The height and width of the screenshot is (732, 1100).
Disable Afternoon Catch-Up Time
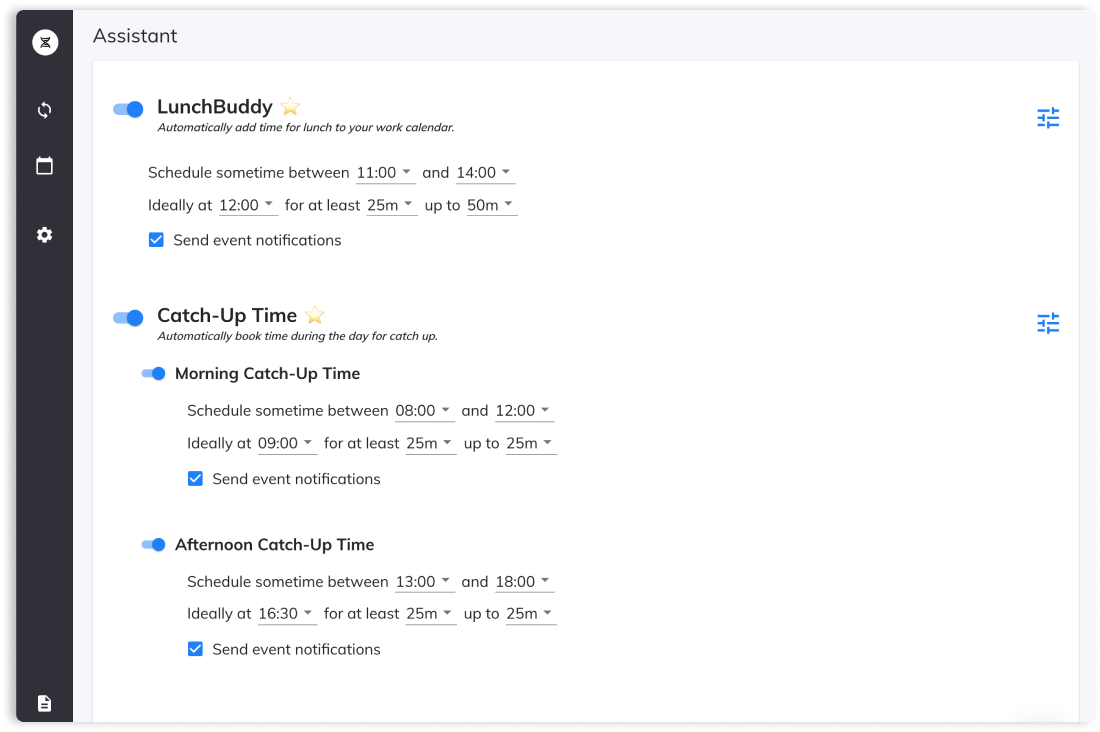155,544
